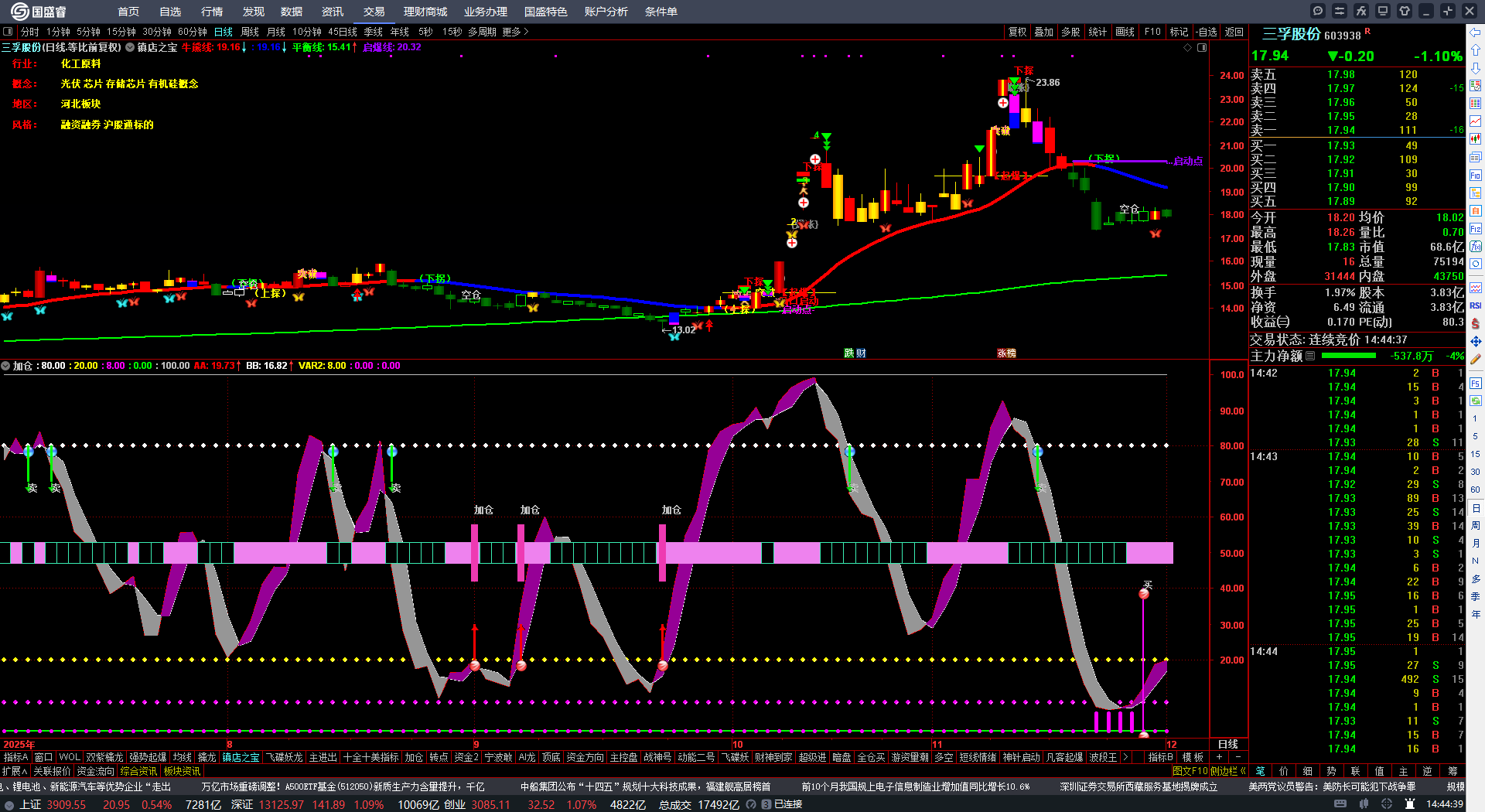
Task: Click the white lighthouse icon in status bar
Action: tap(1410, 804)
